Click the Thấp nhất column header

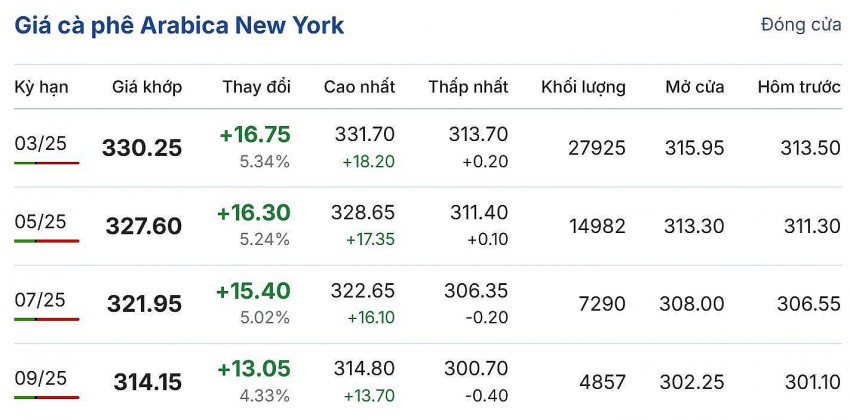468,87
